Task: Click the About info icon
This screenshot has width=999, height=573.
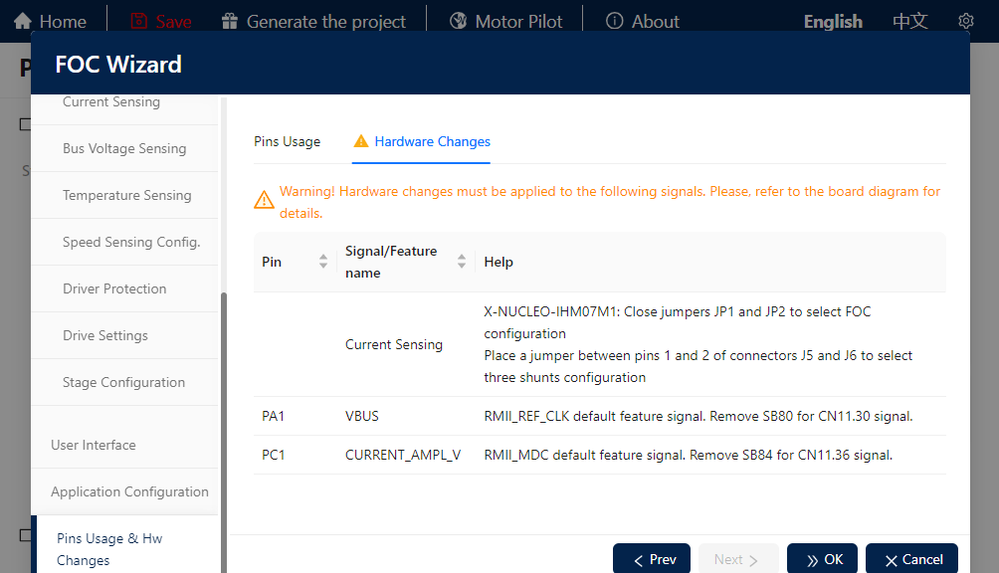Action: (x=614, y=21)
